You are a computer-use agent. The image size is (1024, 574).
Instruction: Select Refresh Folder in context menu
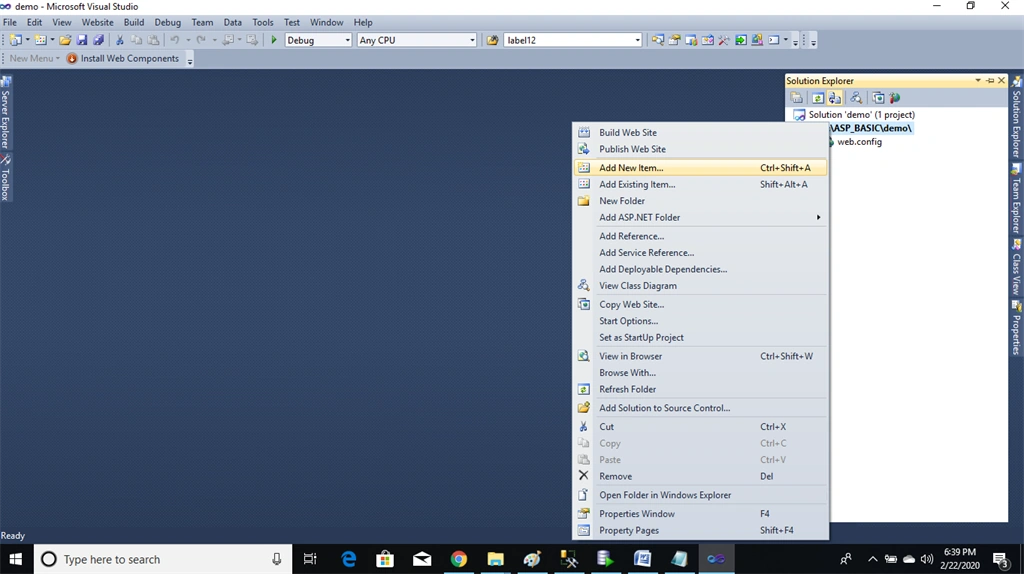(x=700, y=389)
